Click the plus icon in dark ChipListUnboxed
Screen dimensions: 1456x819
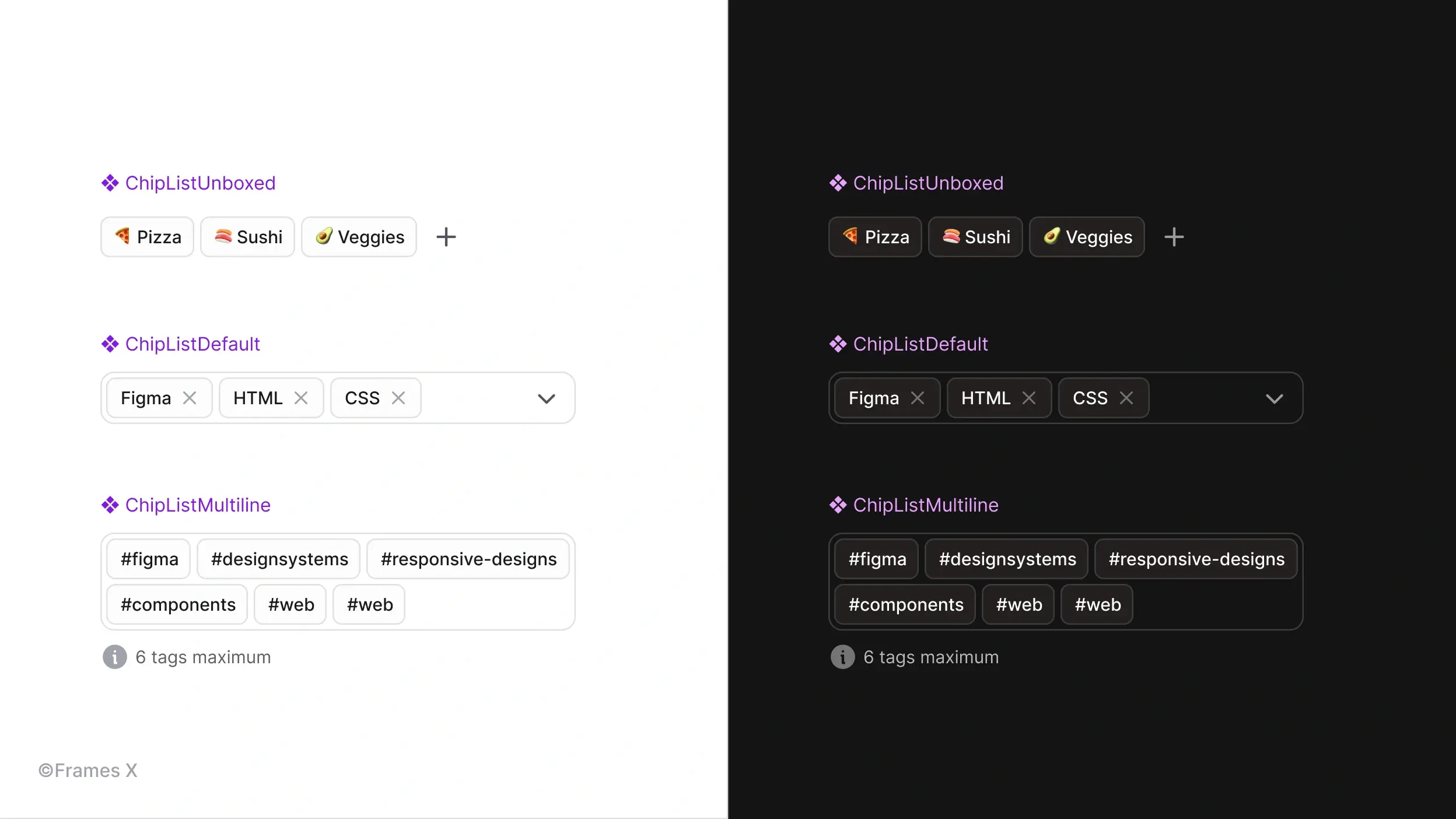point(1174,237)
